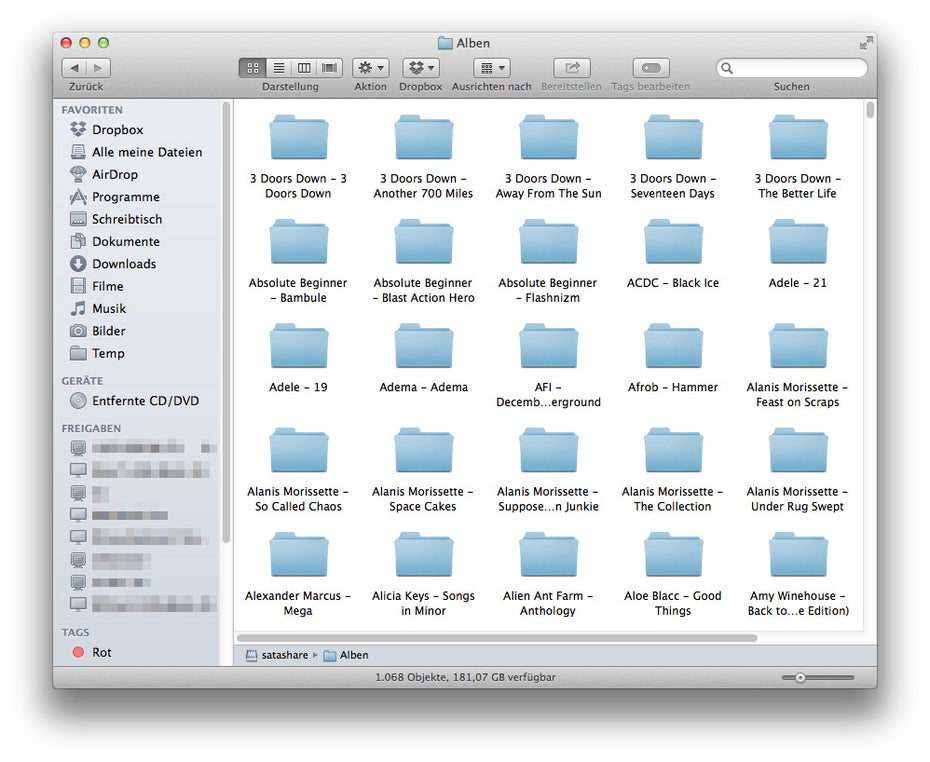Select folder 3 Doors Down - Seventeen Days
Screen dimensions: 930x762
673,138
